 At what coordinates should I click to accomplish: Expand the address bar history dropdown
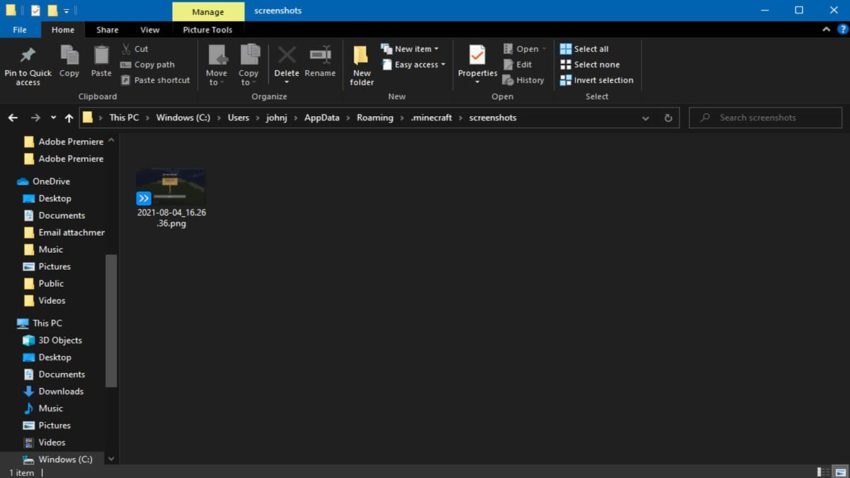(x=645, y=118)
